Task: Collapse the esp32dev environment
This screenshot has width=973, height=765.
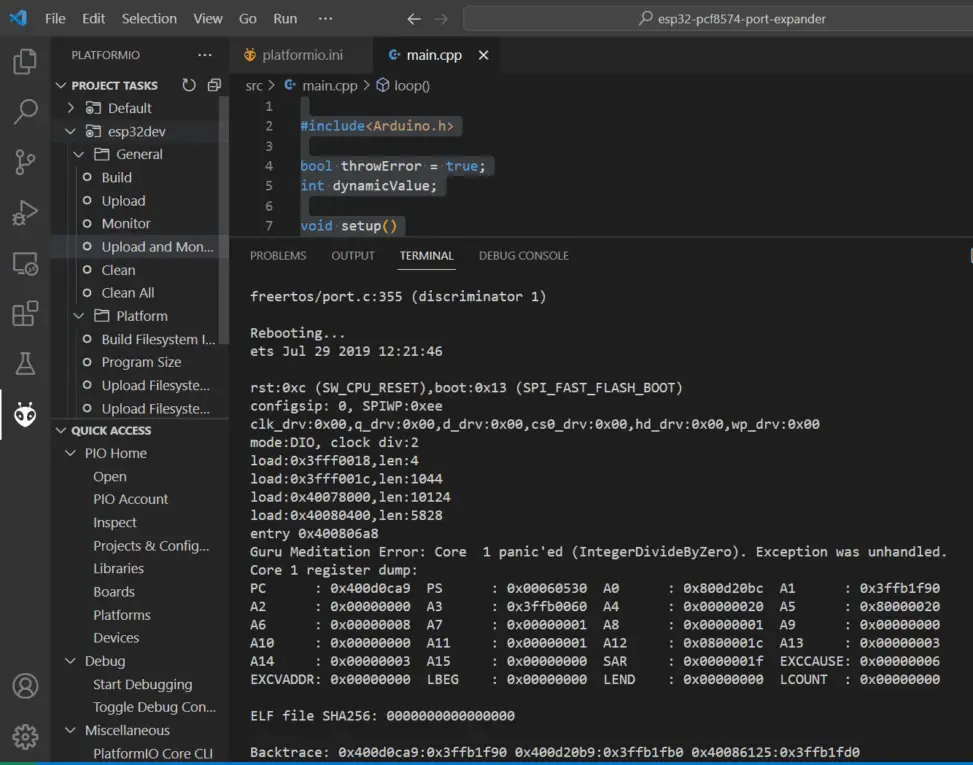Action: point(71,132)
